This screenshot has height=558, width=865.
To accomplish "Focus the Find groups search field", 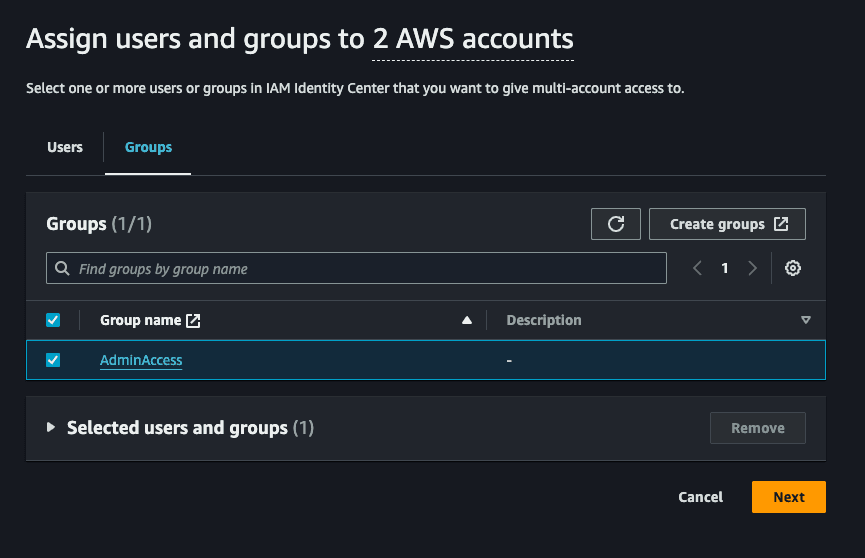I will tap(356, 268).
